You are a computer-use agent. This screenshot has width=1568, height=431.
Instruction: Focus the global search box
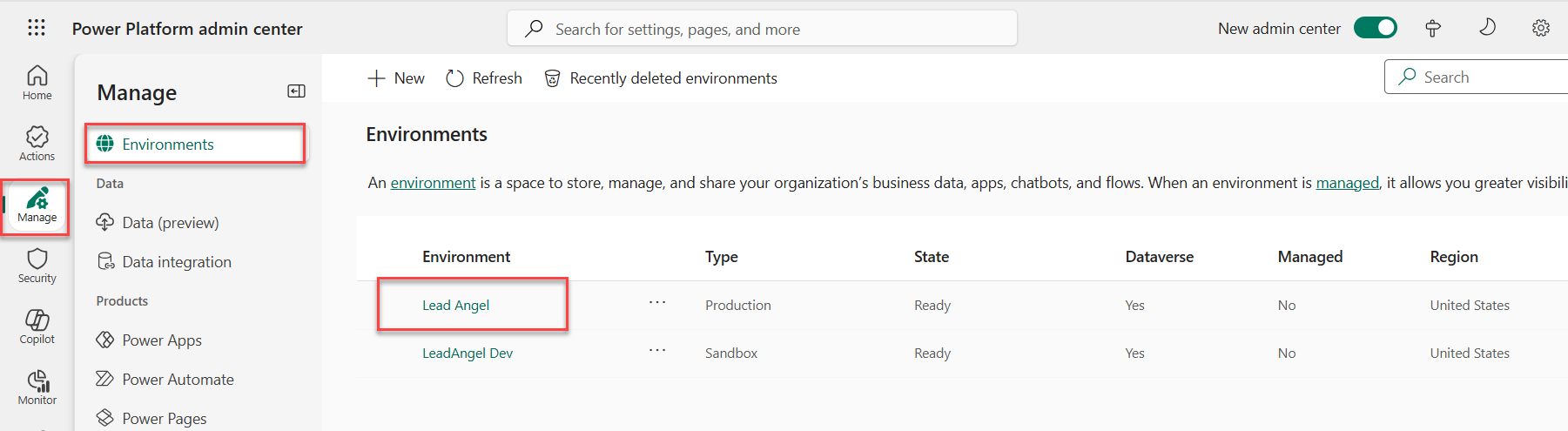[x=762, y=29]
